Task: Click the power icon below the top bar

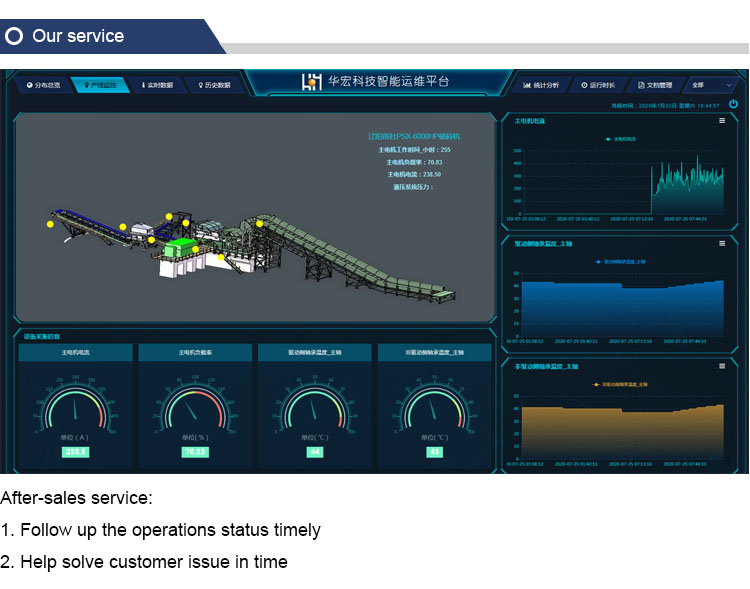Action: pyautogui.click(x=733, y=104)
